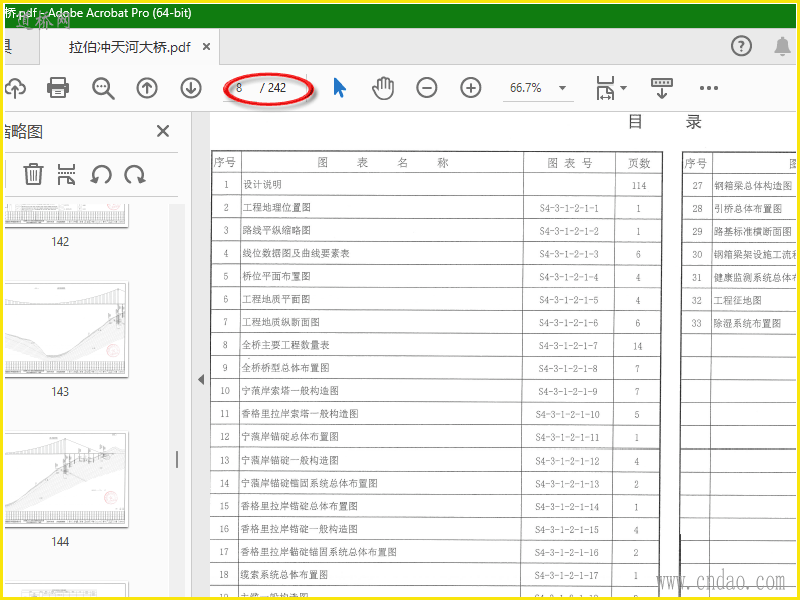The image size is (800, 600).
Task: Select page 142 thumbnail
Action: pos(66,215)
